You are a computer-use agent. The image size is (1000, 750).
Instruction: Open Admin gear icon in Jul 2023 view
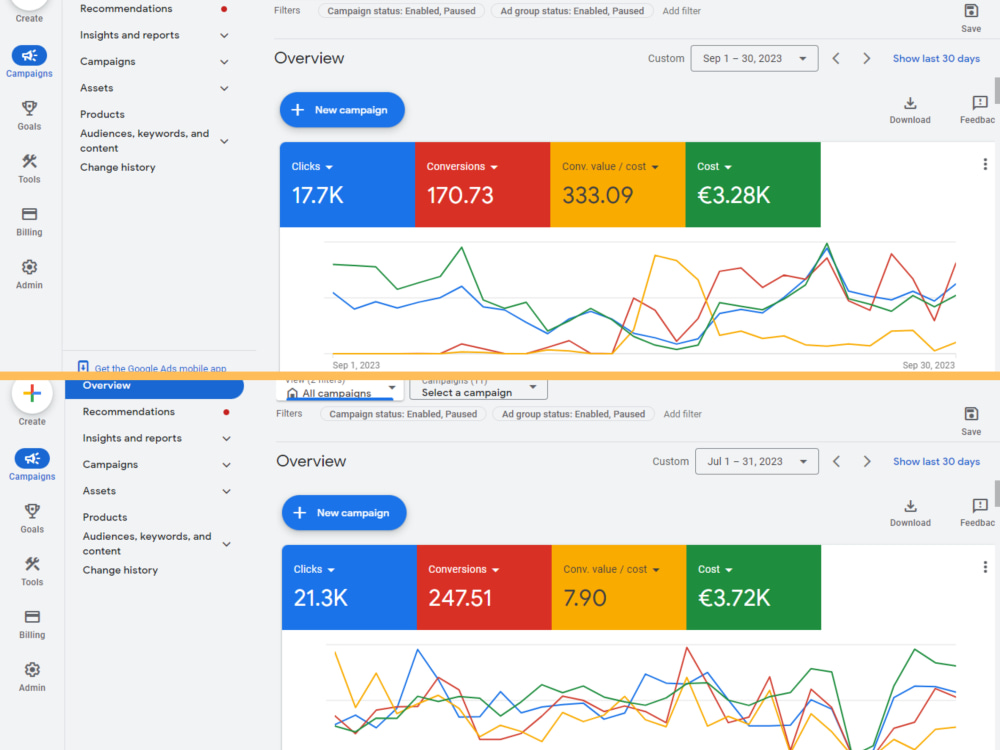pyautogui.click(x=32, y=670)
